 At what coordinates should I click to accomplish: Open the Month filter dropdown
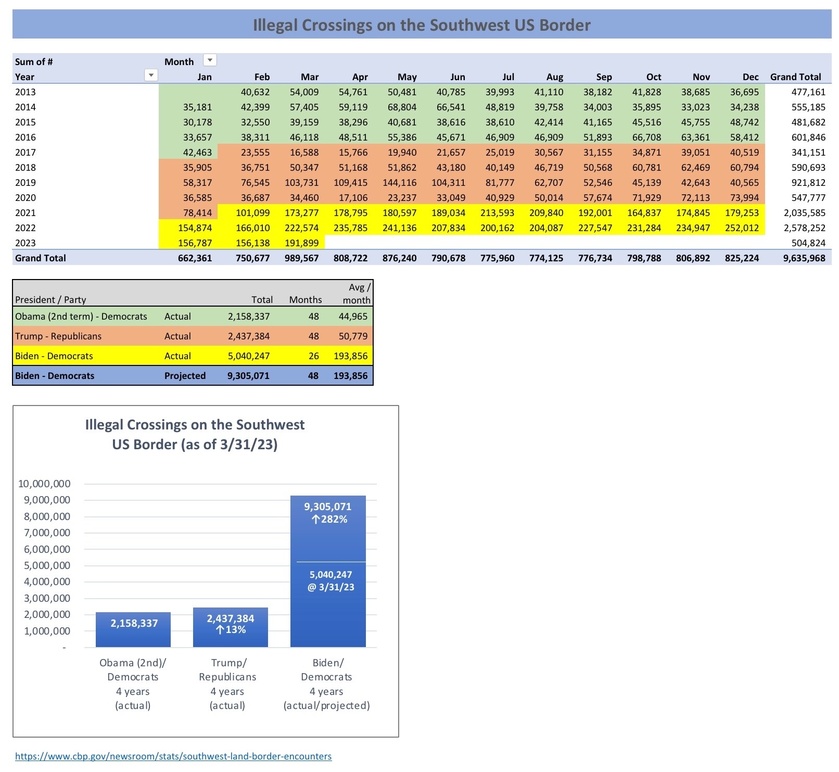[210, 60]
